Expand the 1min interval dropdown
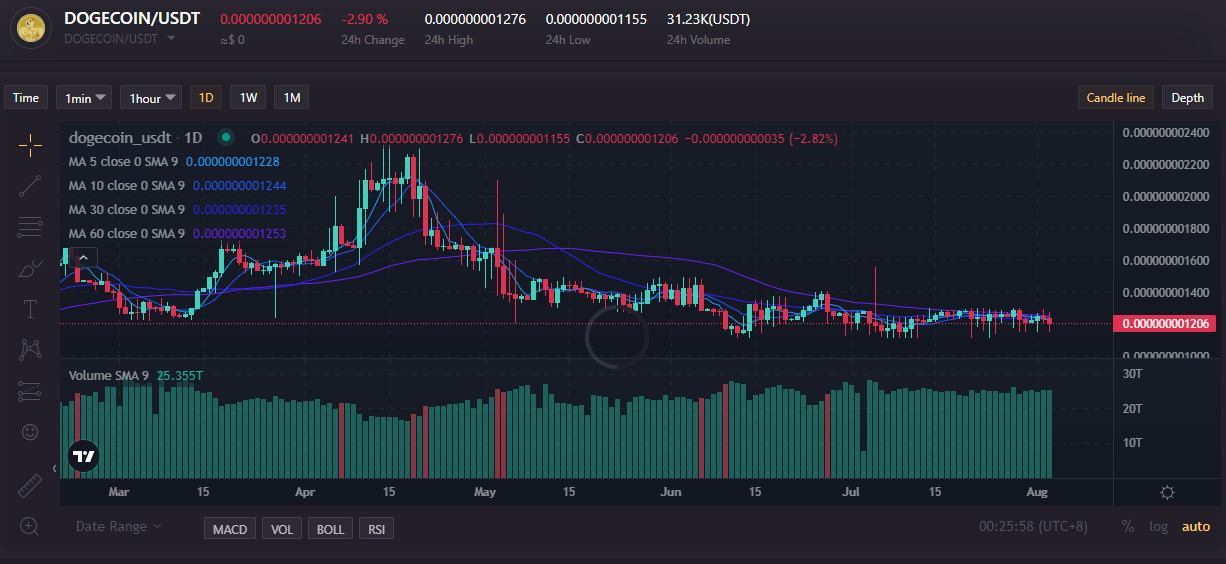The image size is (1226, 564). pos(84,97)
